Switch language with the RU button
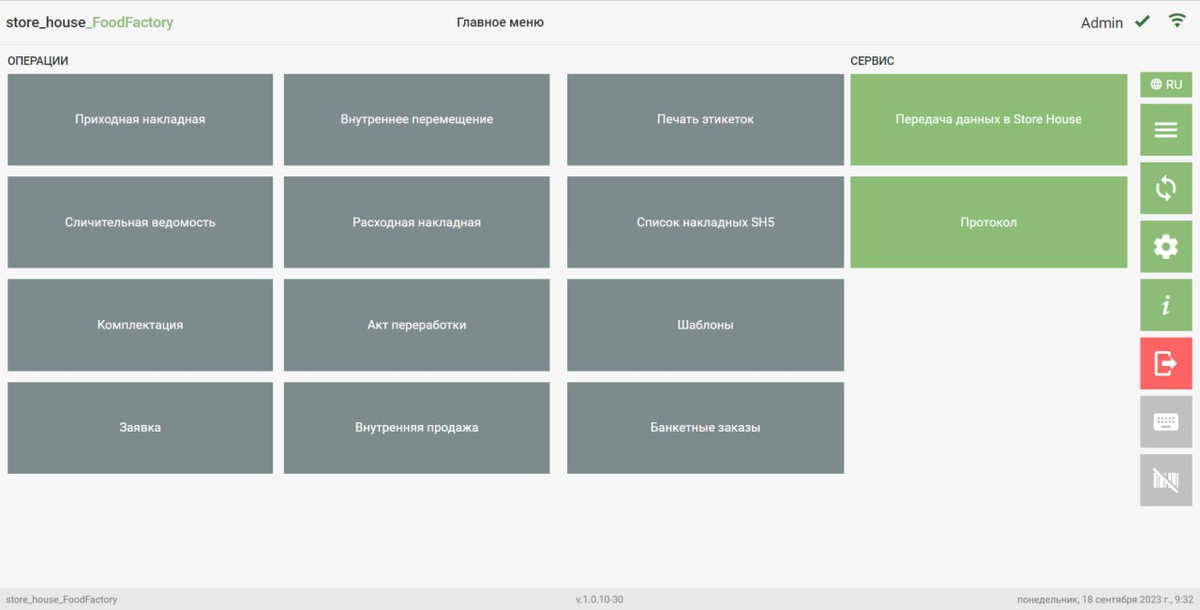The image size is (1200, 610). pos(1166,85)
